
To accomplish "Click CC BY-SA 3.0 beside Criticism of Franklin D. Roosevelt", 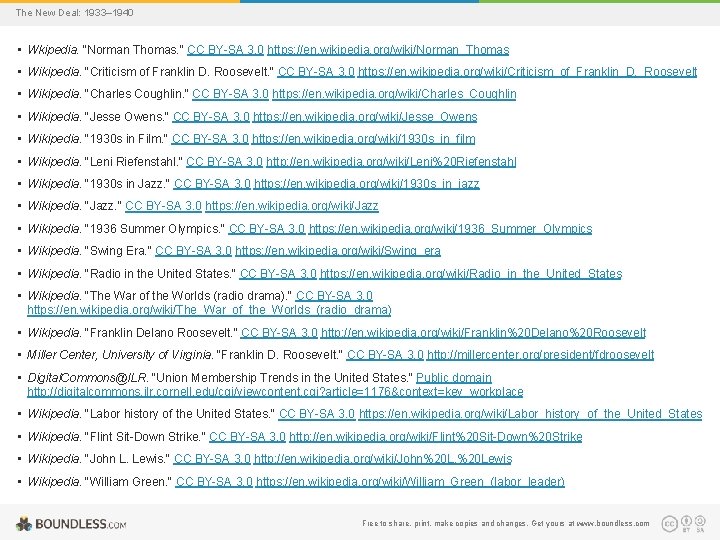I will 316,72.
